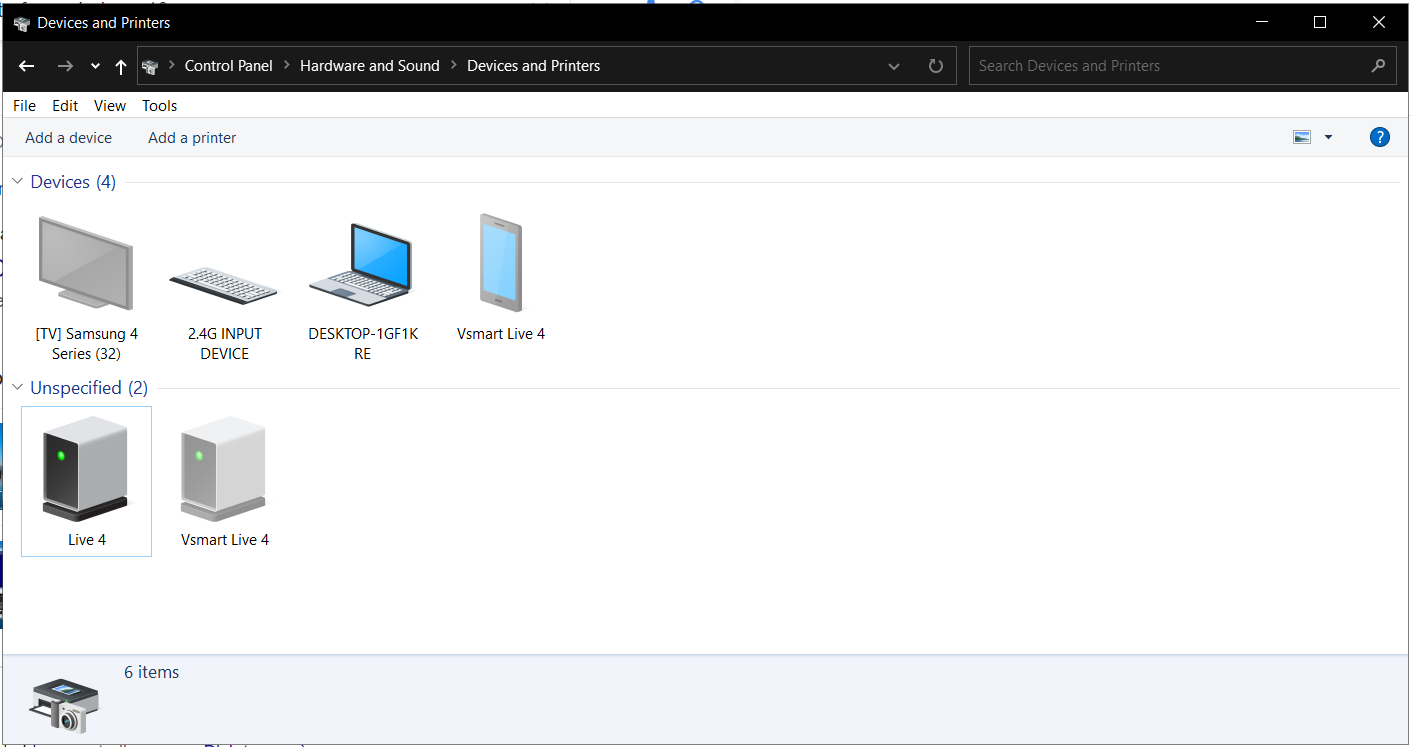Go up one level with up arrow

pos(121,66)
